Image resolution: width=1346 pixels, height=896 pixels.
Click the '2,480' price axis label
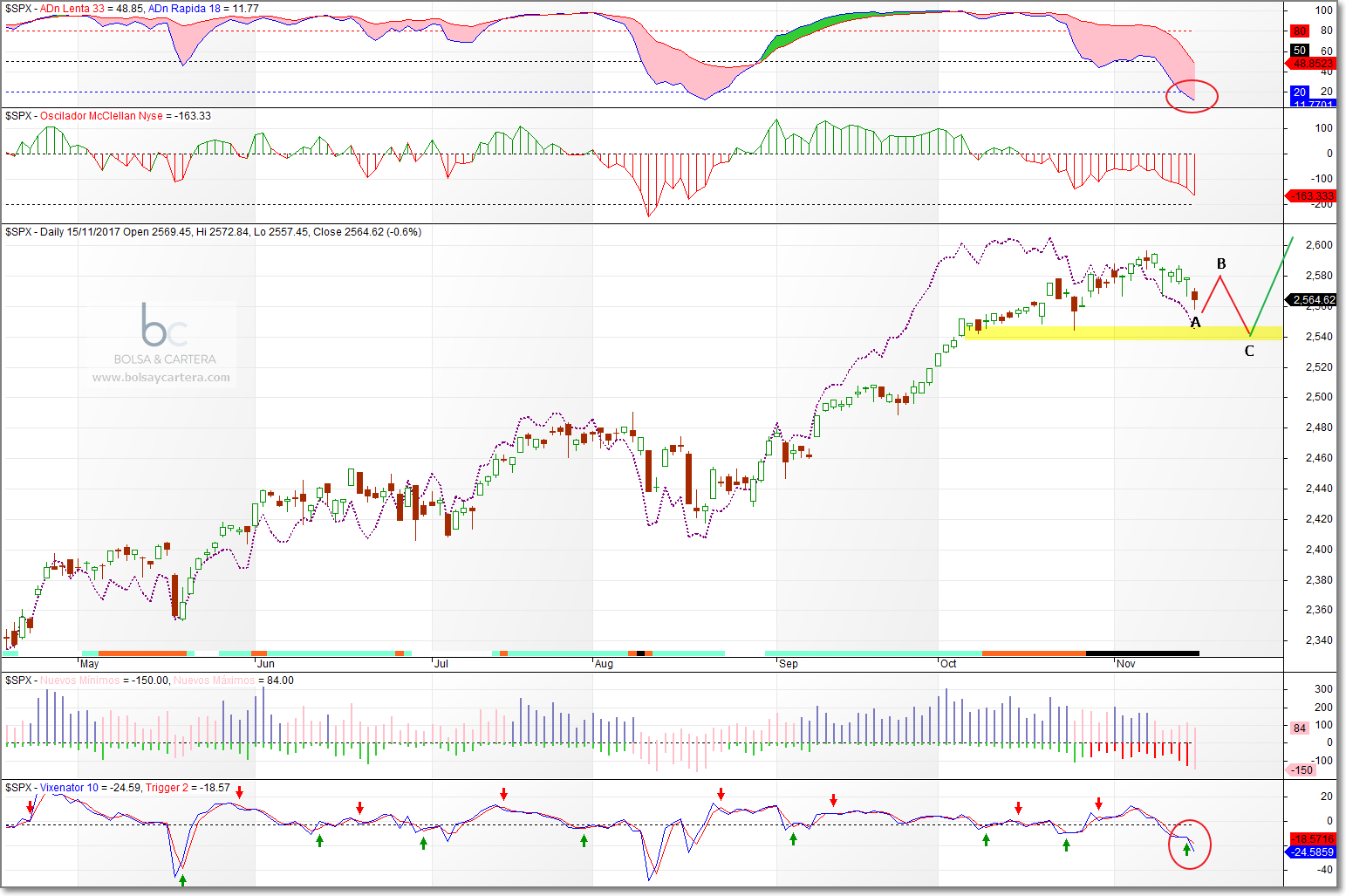[1319, 427]
